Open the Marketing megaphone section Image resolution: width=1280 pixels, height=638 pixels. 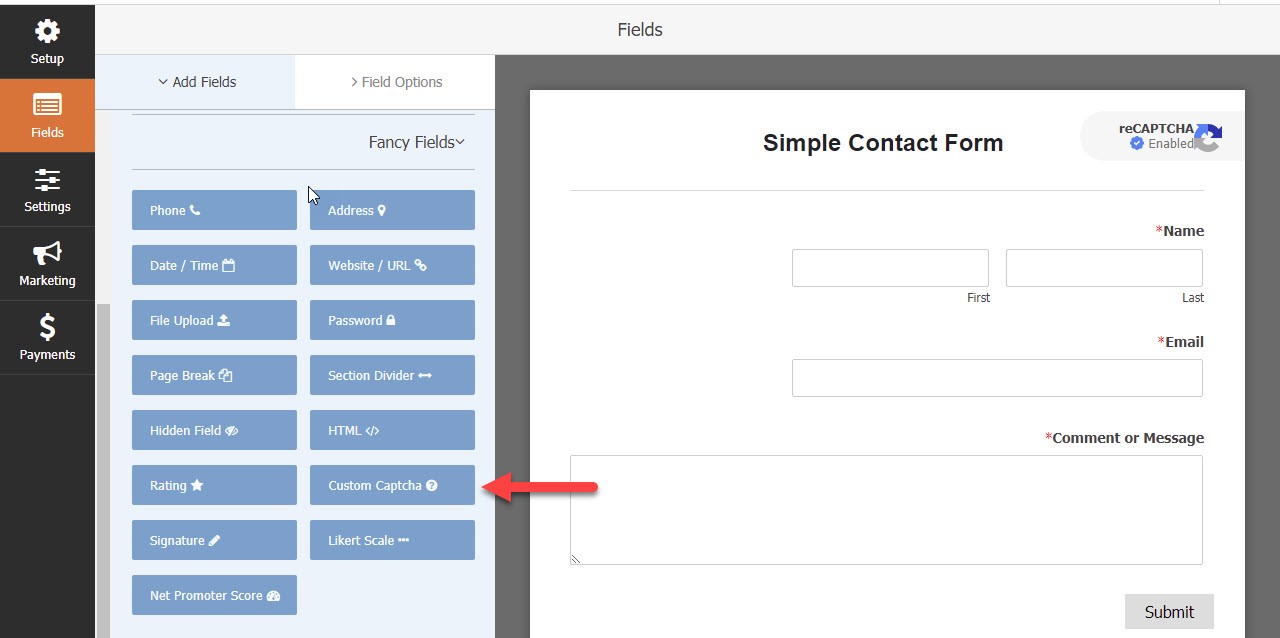click(47, 264)
